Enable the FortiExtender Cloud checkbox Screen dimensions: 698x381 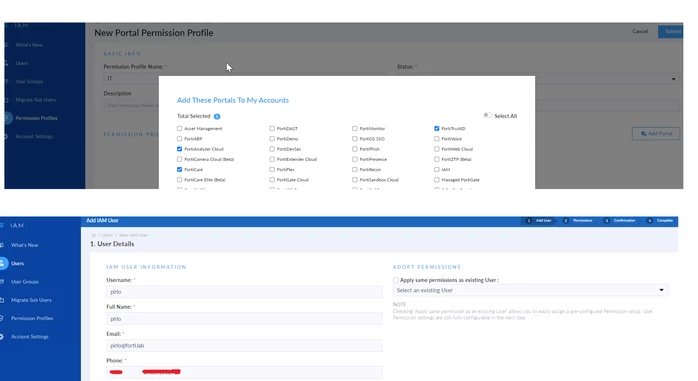[272, 159]
